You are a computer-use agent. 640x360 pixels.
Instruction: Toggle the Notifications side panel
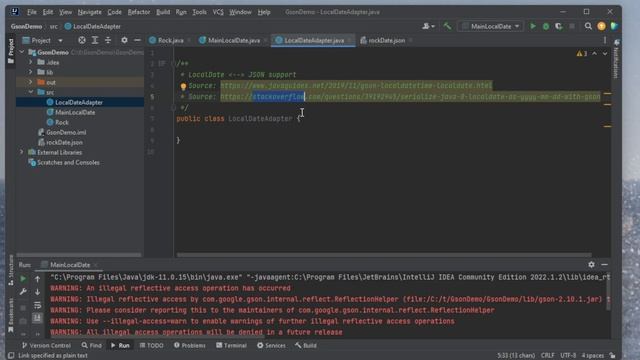(x=616, y=58)
